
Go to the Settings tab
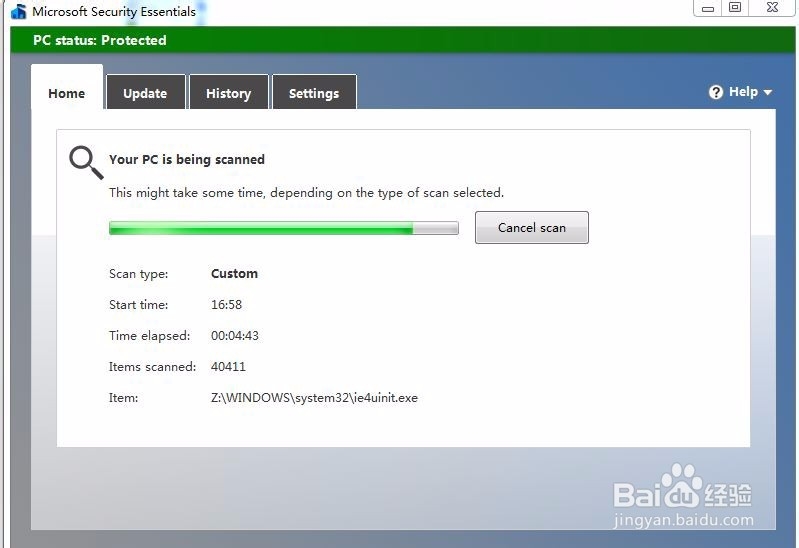click(314, 93)
